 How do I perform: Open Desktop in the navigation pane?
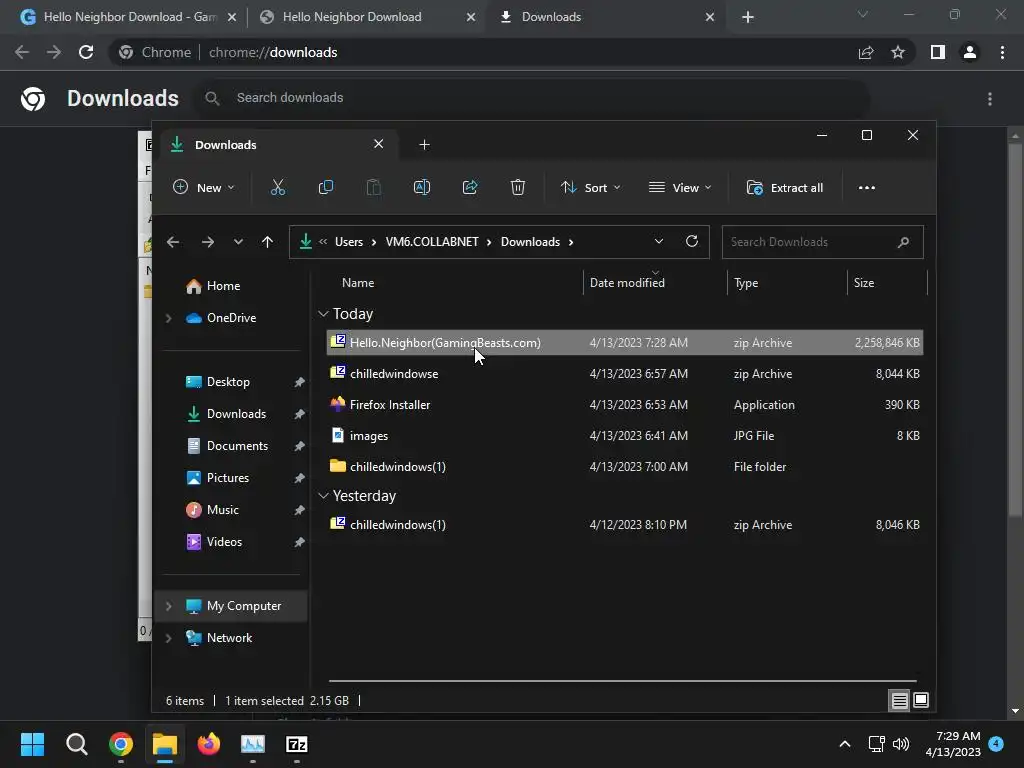pyautogui.click(x=228, y=382)
